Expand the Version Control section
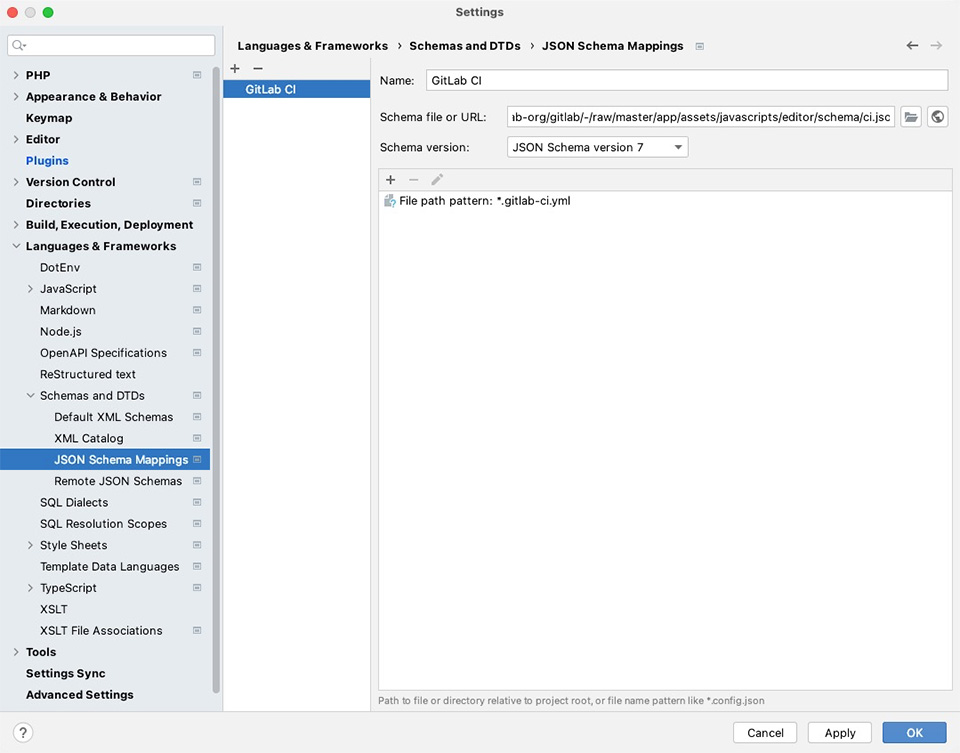The width and height of the screenshot is (960, 753). [16, 182]
